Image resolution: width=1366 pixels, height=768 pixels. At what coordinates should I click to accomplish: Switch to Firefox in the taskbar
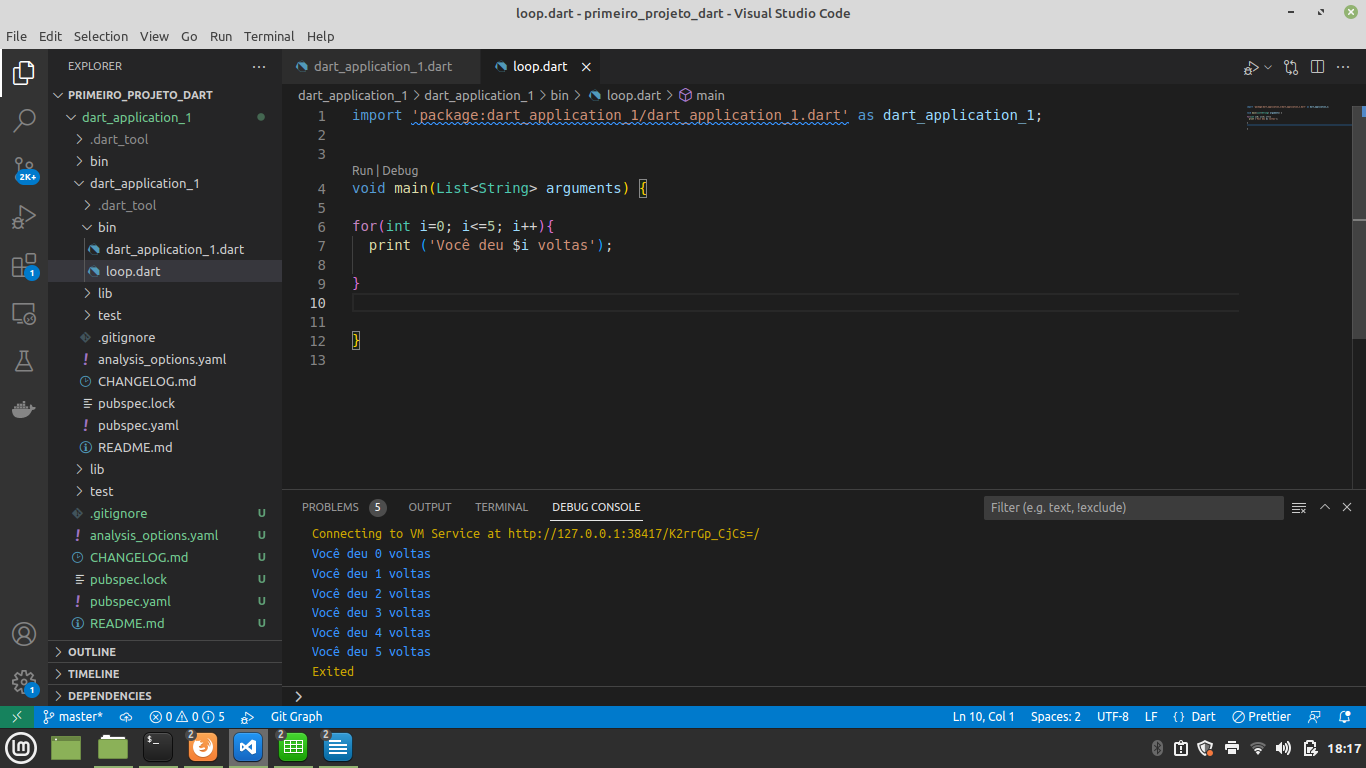pos(203,747)
